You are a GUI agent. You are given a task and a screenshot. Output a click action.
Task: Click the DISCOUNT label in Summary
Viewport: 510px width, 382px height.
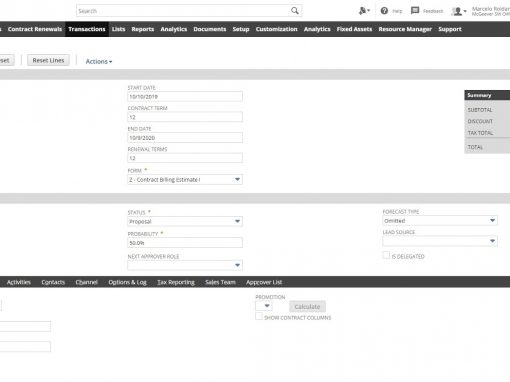click(x=480, y=121)
